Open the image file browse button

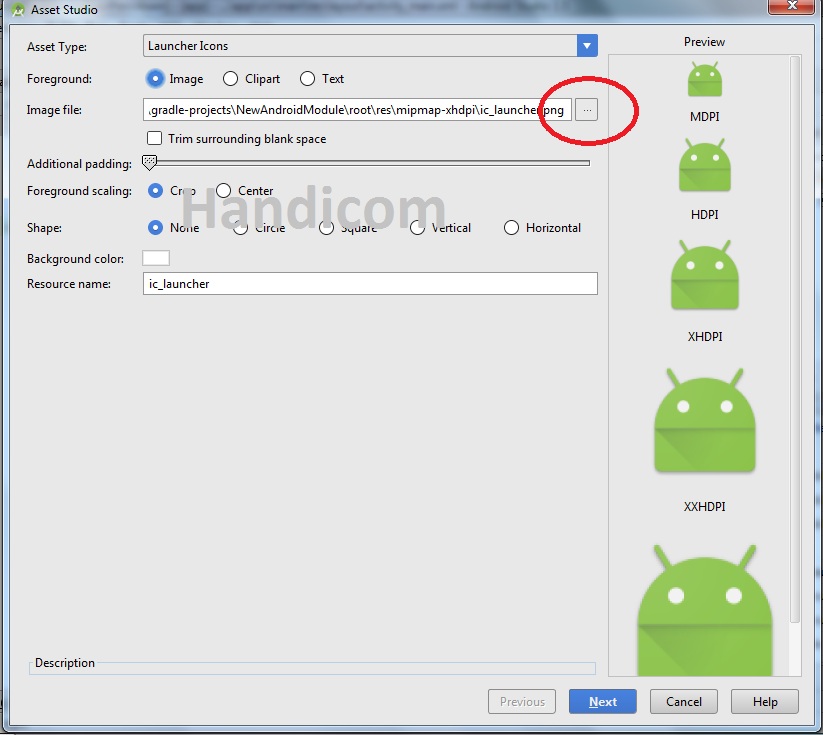[x=586, y=110]
